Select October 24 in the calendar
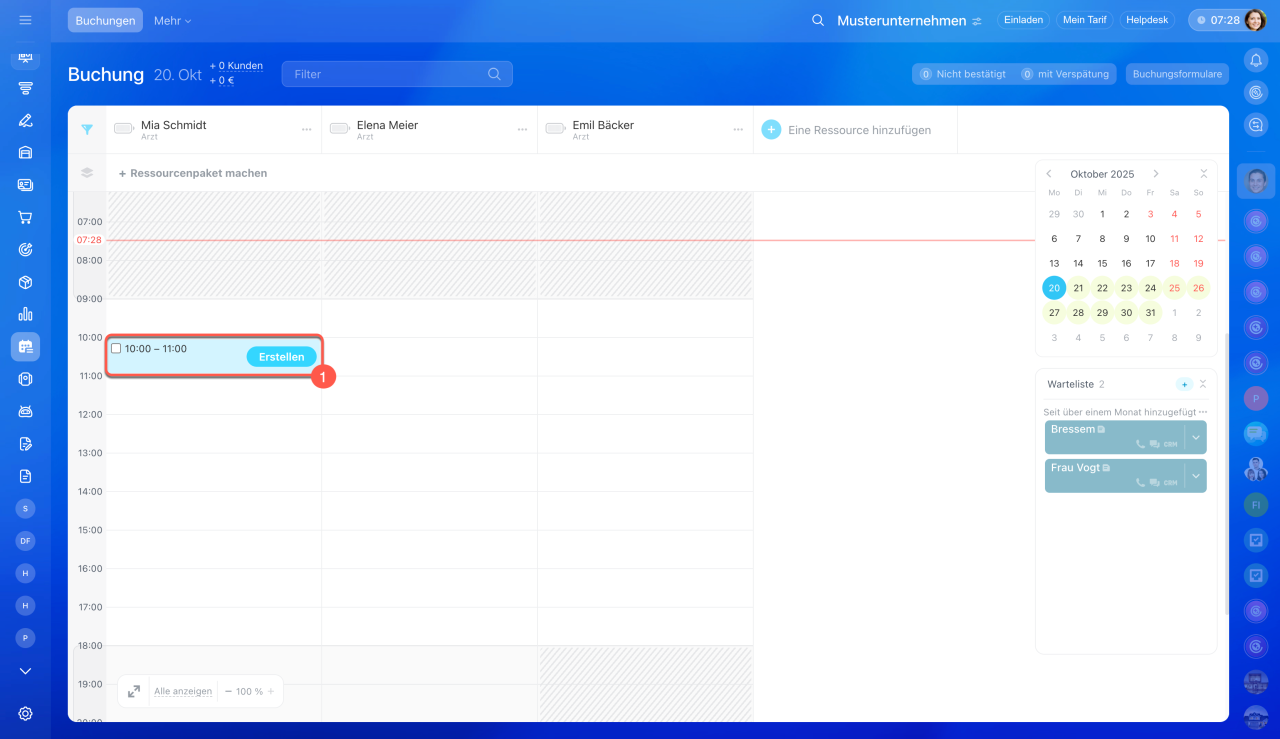The width and height of the screenshot is (1280, 739). coord(1150,288)
